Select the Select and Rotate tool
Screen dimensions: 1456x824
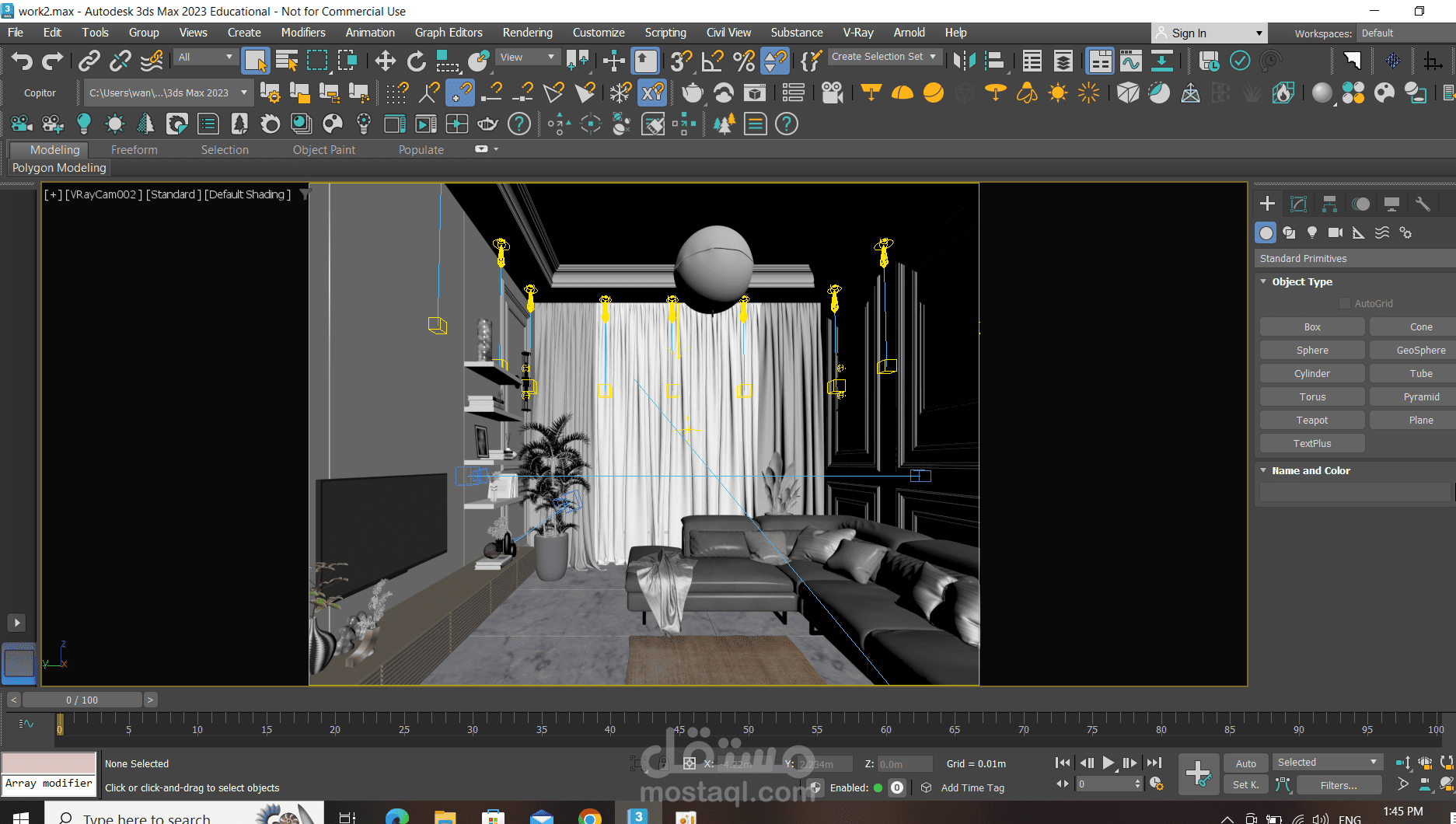417,61
